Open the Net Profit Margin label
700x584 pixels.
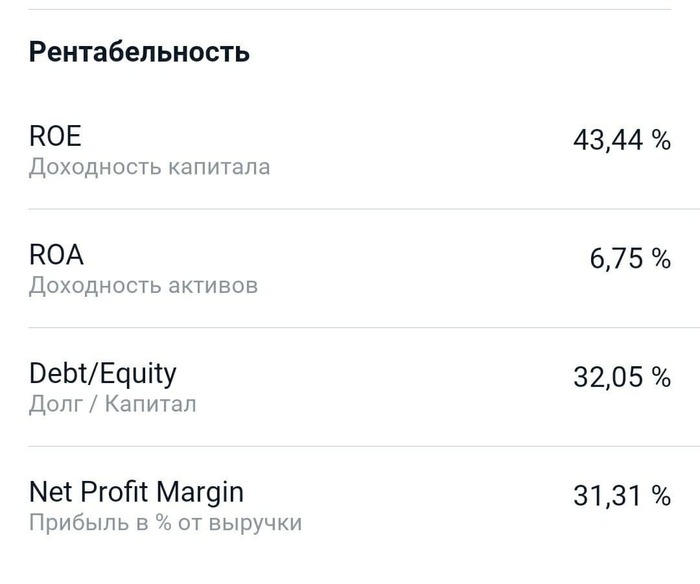136,492
